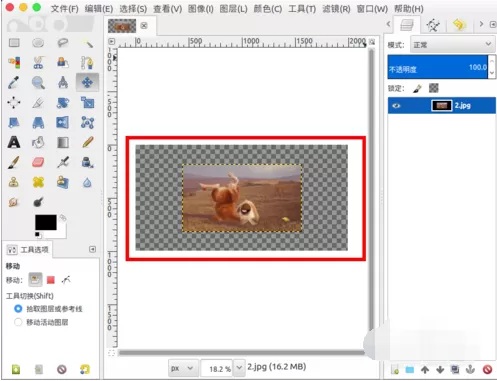Image resolution: width=497 pixels, height=381 pixels.
Task: Select the Ink tool
Action: pyautogui.click(x=87, y=162)
